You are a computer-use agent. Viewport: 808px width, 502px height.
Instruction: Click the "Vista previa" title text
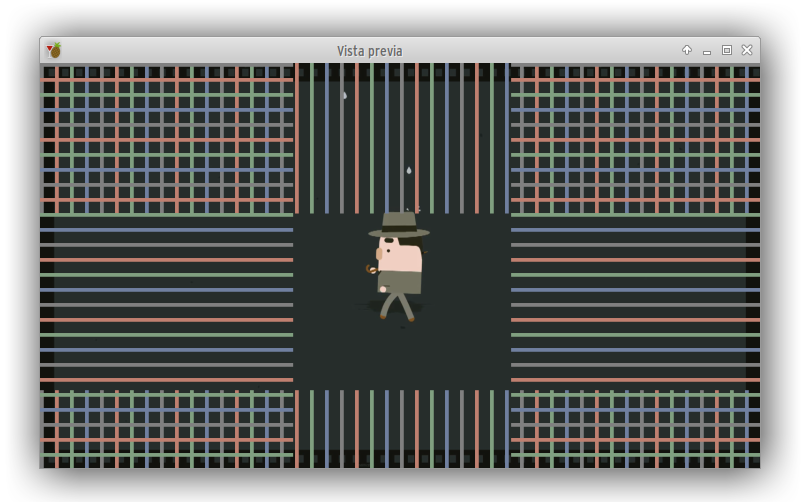pos(370,51)
